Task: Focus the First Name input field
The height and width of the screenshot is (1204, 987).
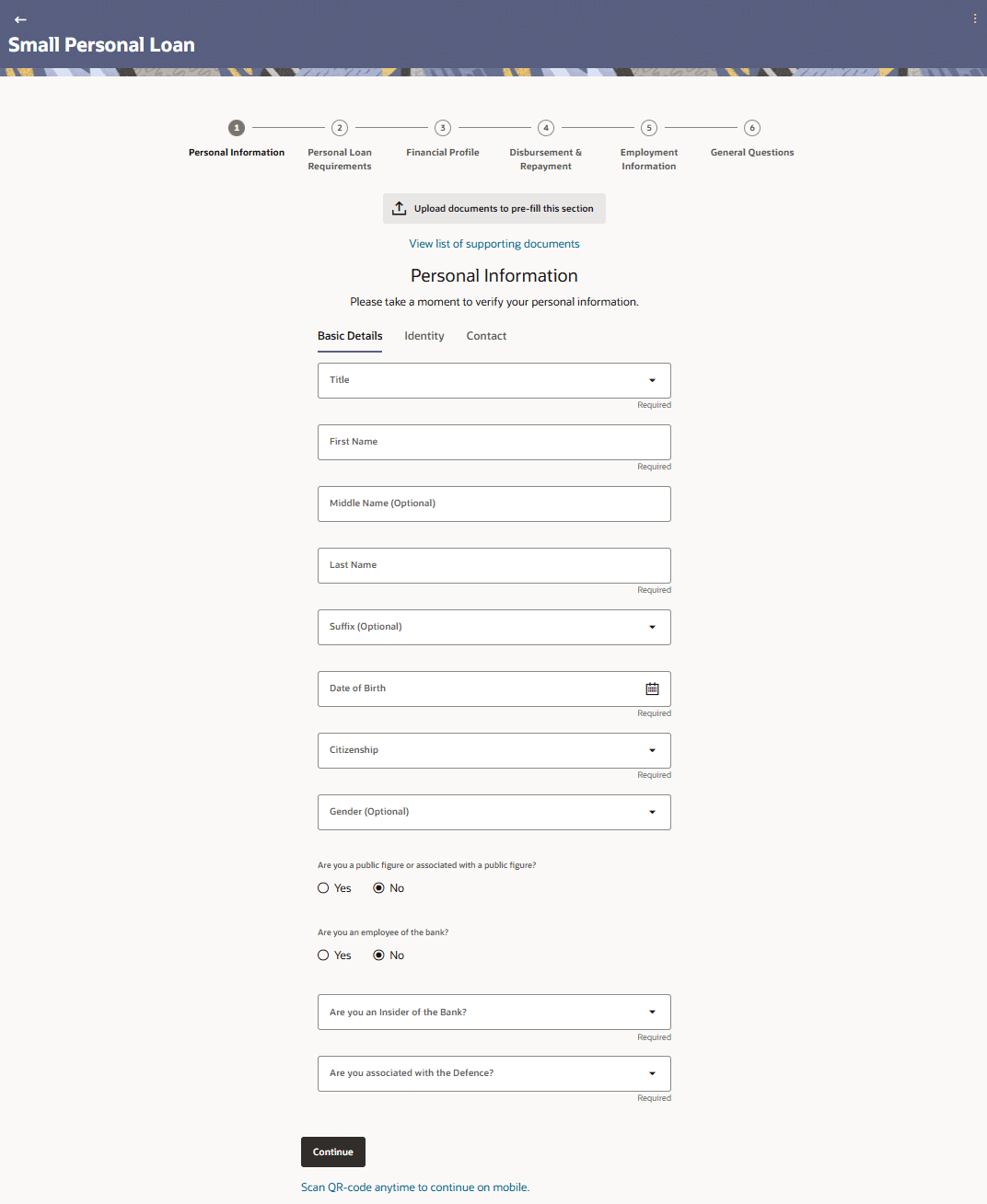Action: 494,442
